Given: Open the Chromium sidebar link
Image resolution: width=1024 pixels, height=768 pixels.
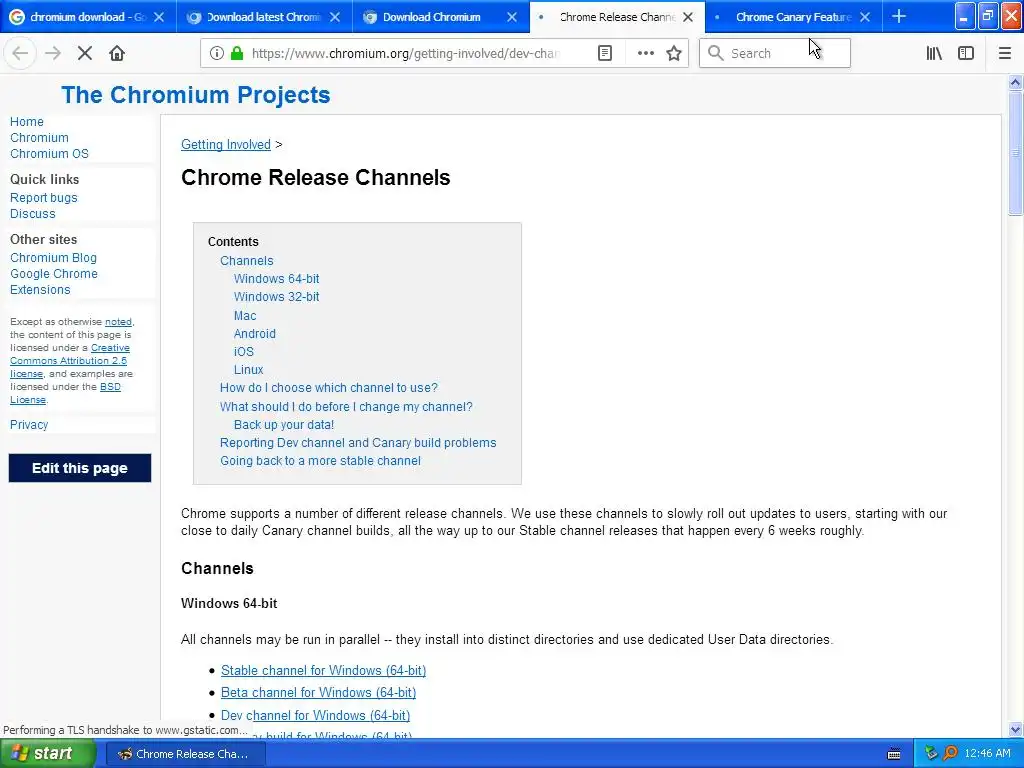Looking at the screenshot, I should click(39, 138).
